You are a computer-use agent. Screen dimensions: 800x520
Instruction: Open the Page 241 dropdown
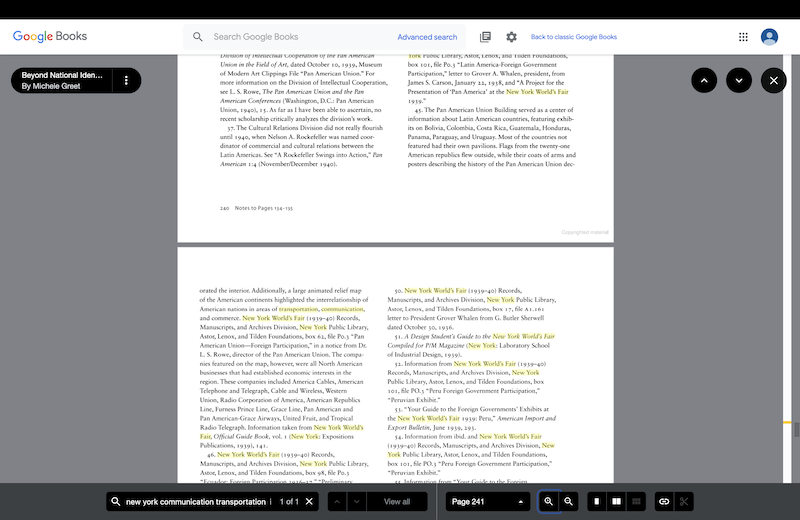488,501
